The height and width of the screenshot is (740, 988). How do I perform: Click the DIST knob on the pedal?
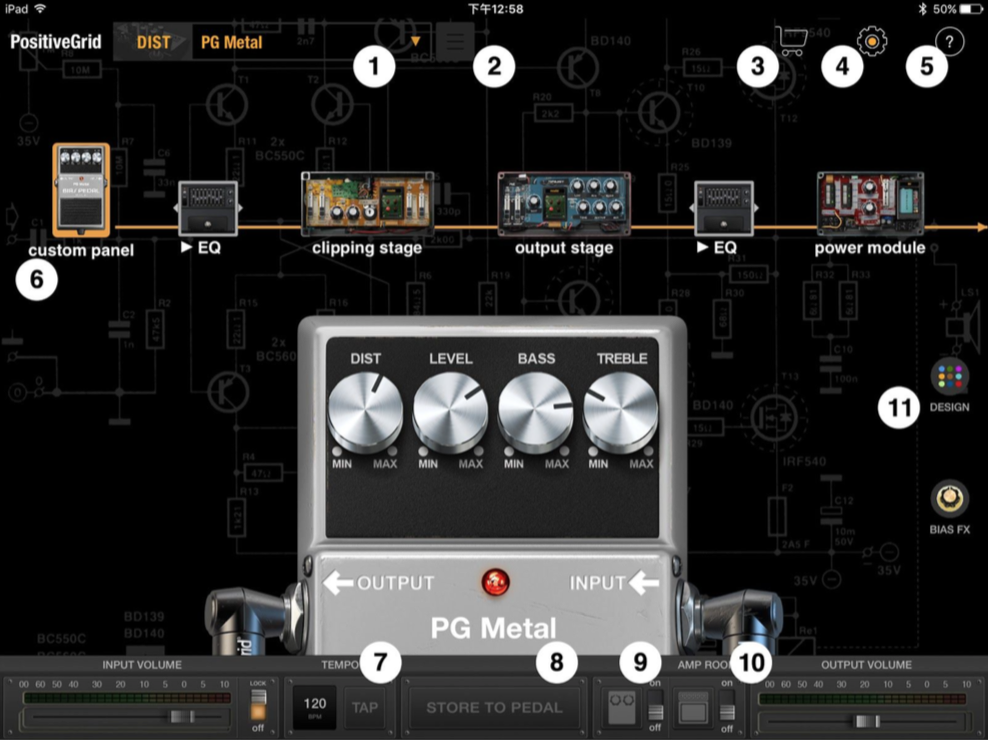point(365,411)
